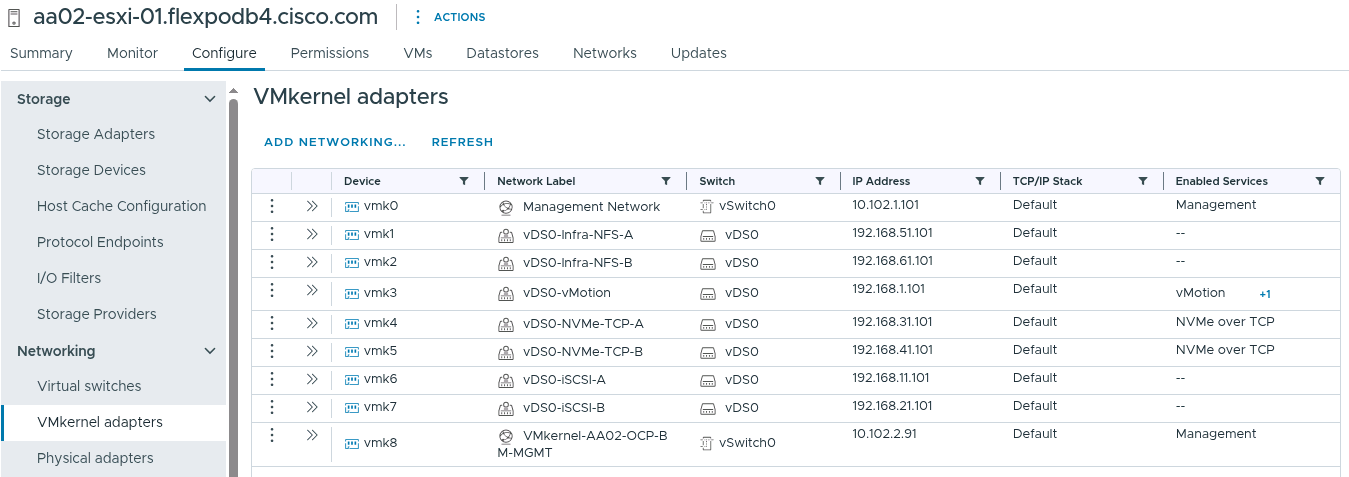Open Host Cache Configuration
Viewport: 1349px width, 477px height.
(x=121, y=206)
